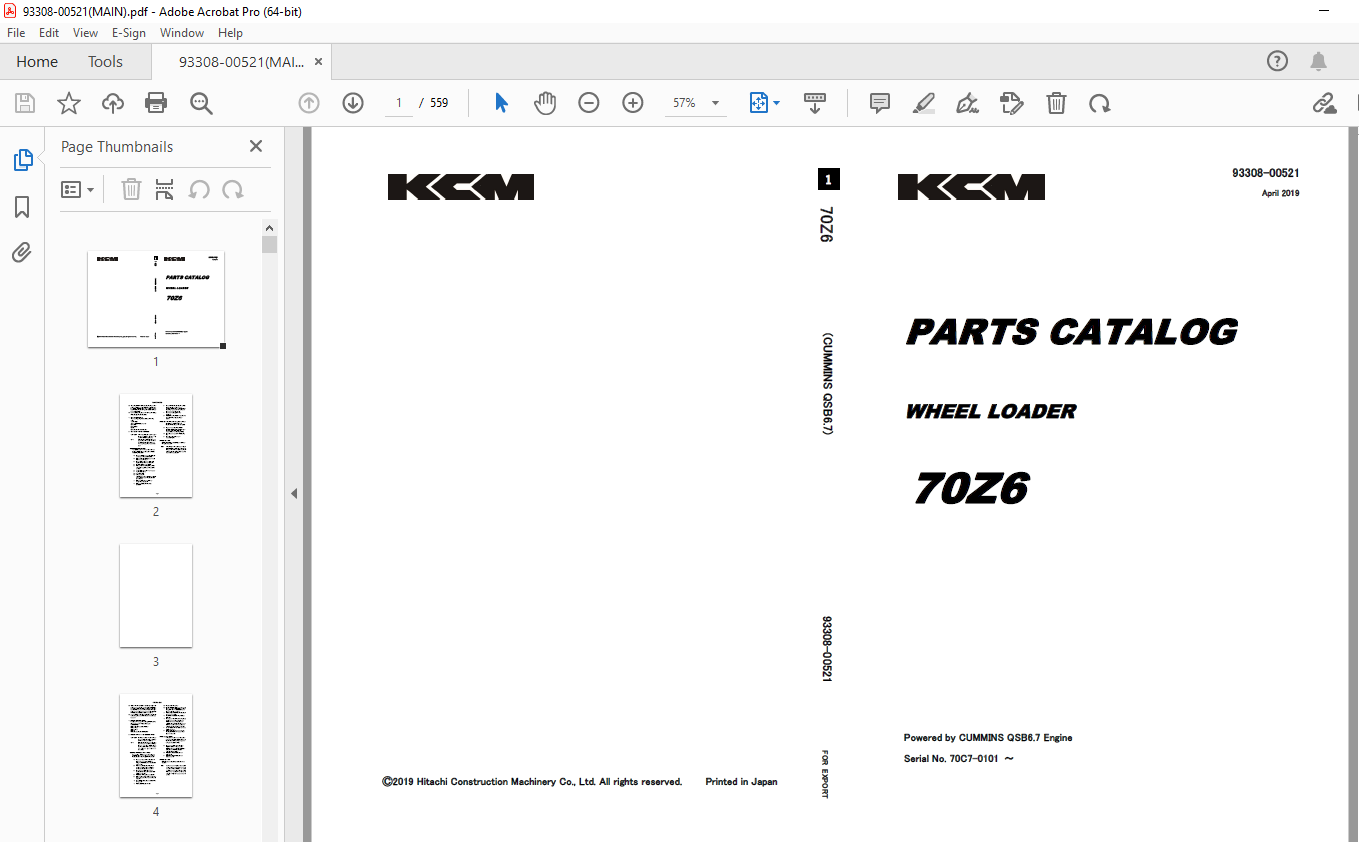
Task: Collapse the navigation pane with the arrow
Action: [x=294, y=493]
